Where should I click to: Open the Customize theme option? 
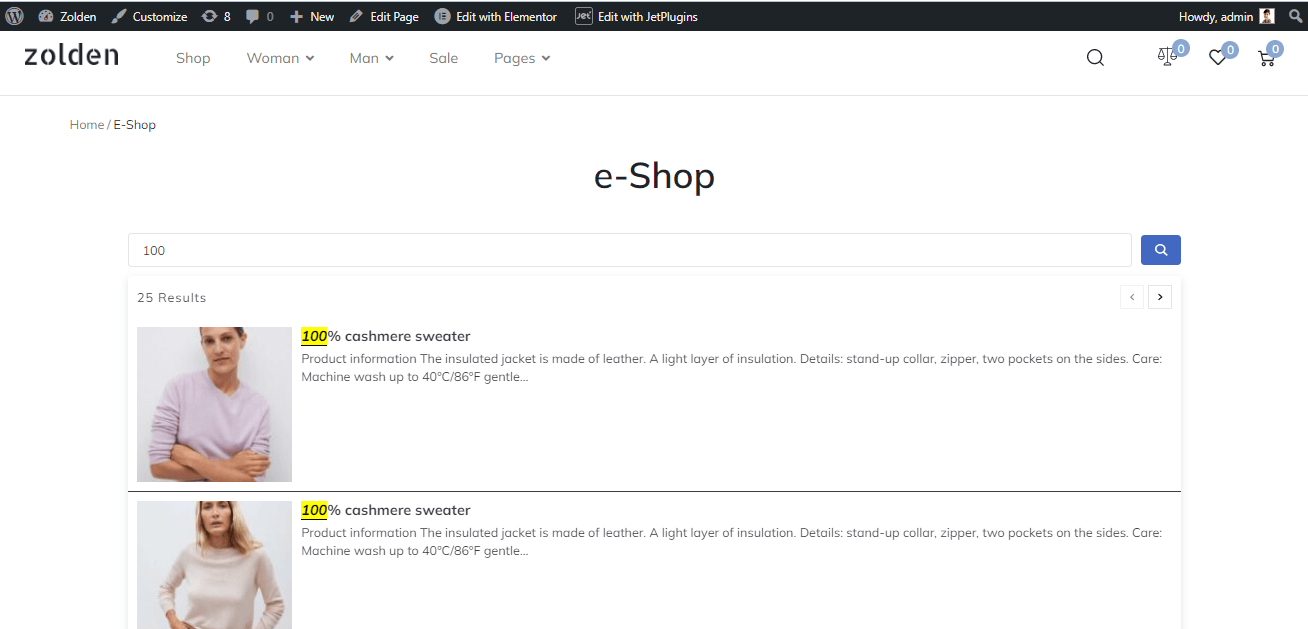[x=149, y=16]
